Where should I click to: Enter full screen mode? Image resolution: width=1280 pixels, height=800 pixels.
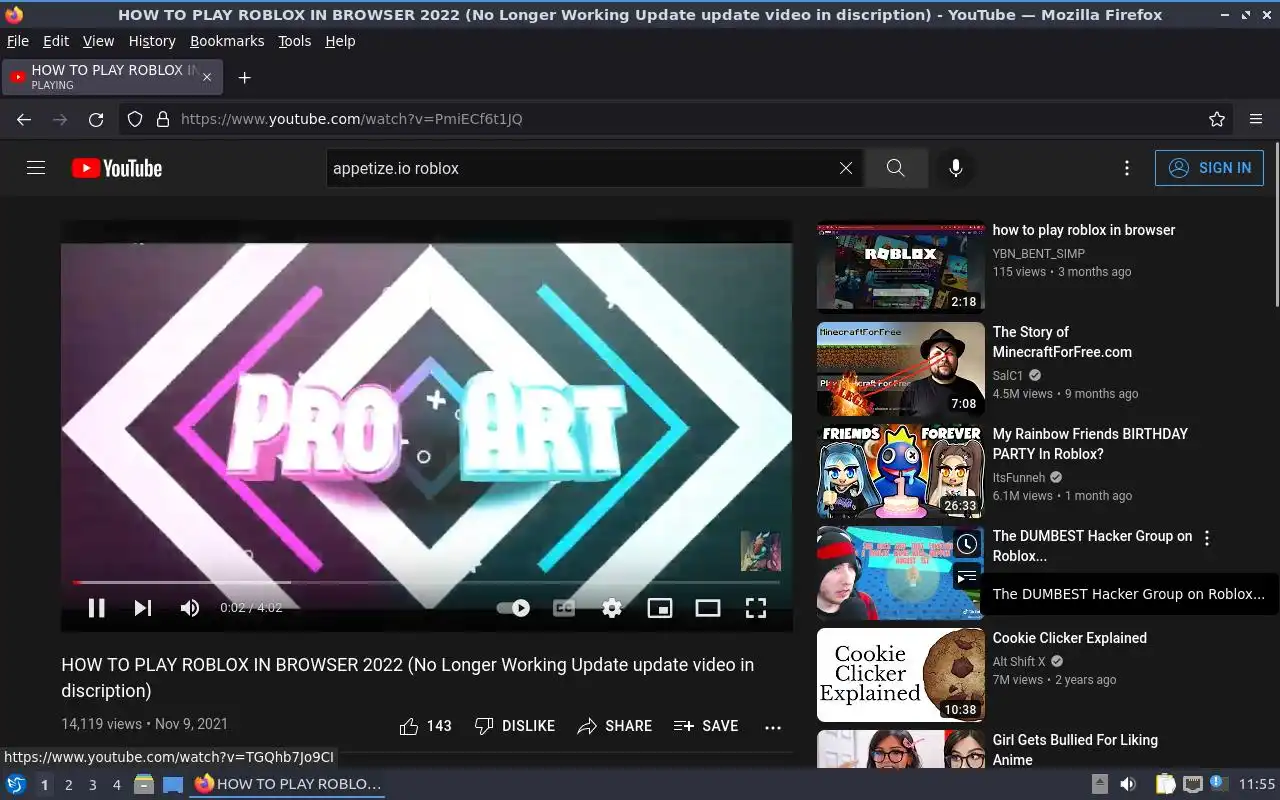pyautogui.click(x=756, y=608)
